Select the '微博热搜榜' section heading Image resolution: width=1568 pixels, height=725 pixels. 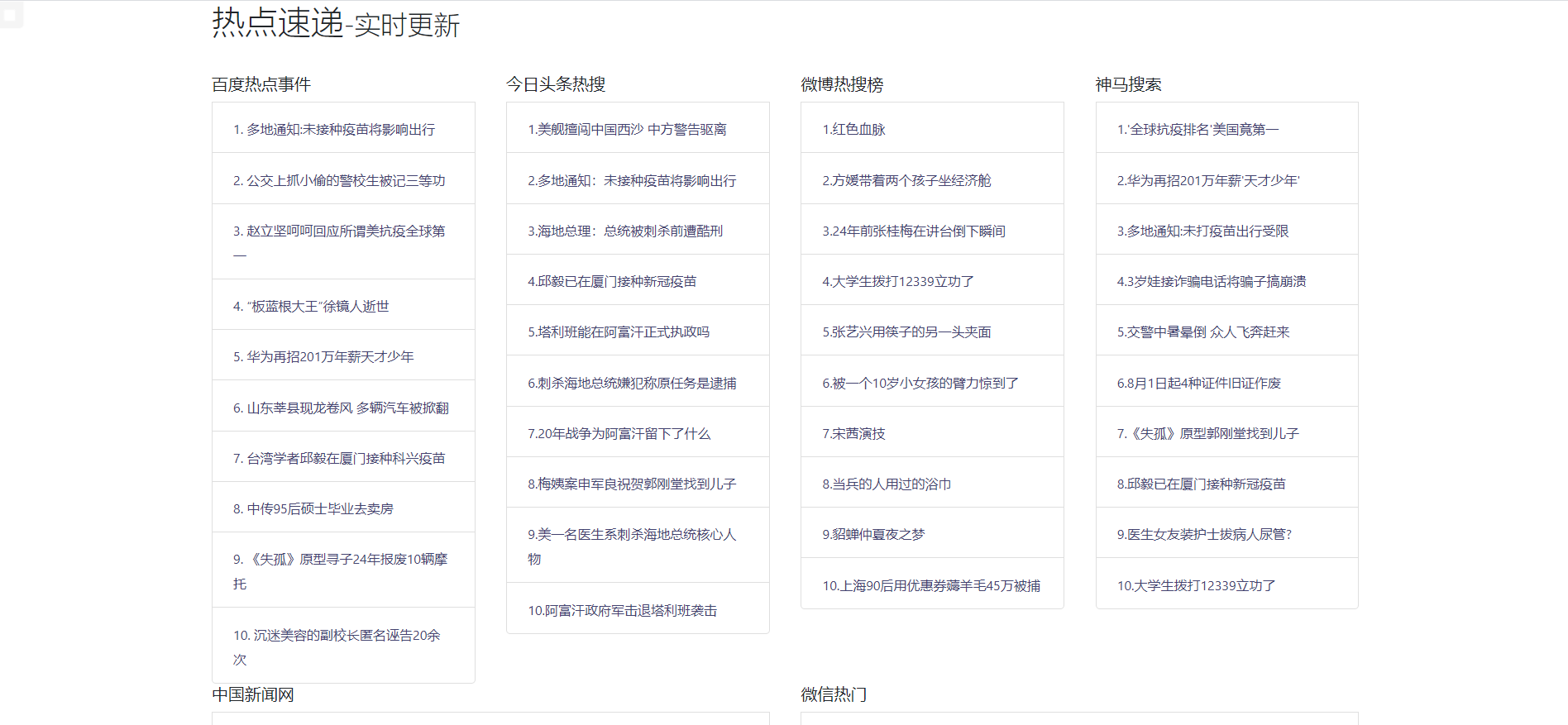pos(842,84)
